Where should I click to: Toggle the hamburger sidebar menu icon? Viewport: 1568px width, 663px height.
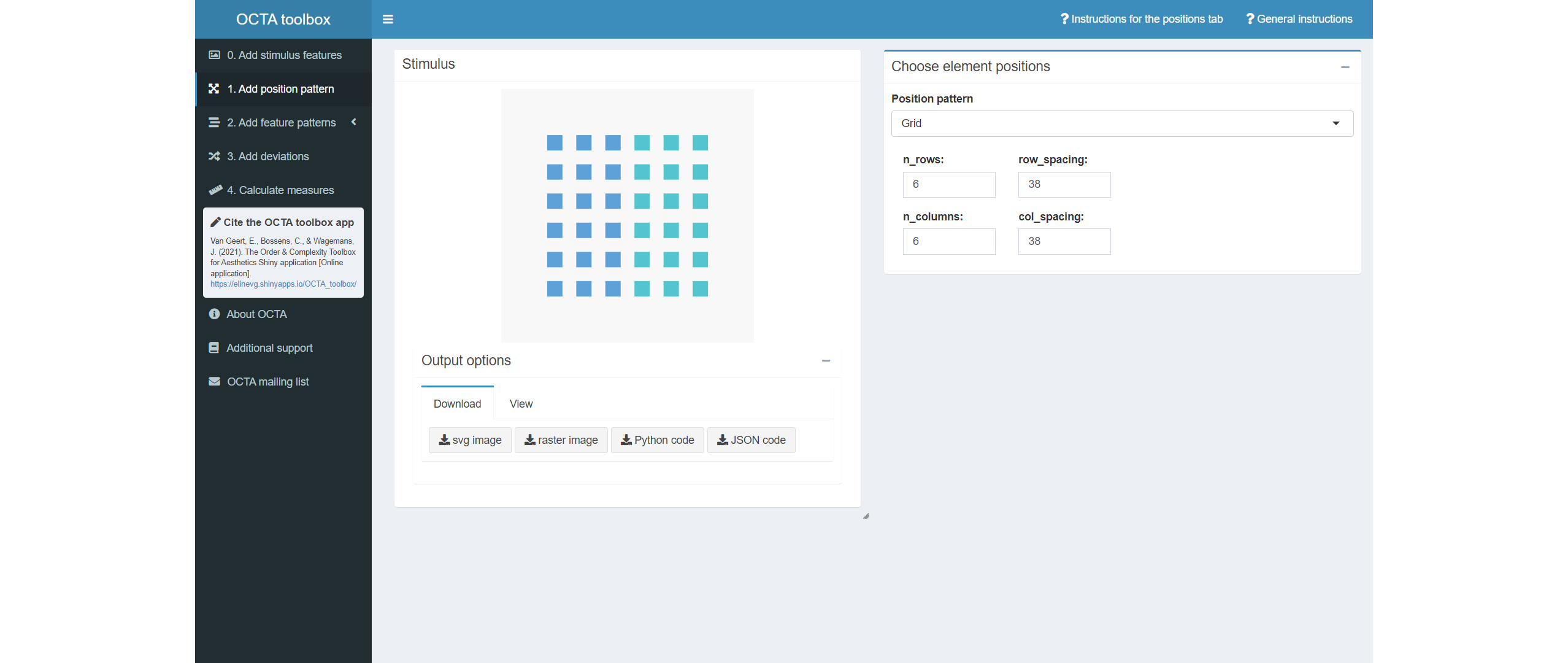pyautogui.click(x=388, y=19)
